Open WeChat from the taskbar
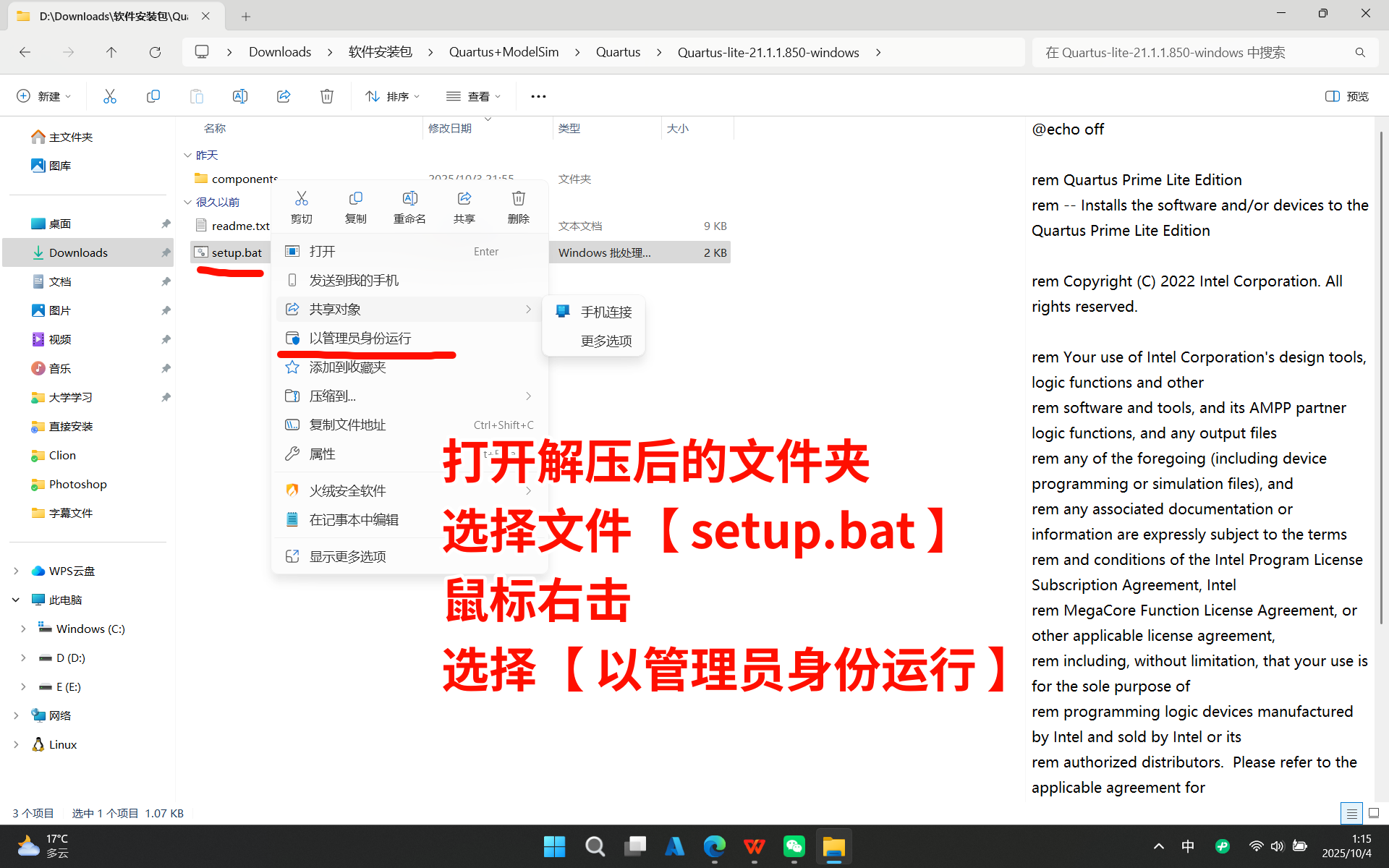 pyautogui.click(x=794, y=846)
